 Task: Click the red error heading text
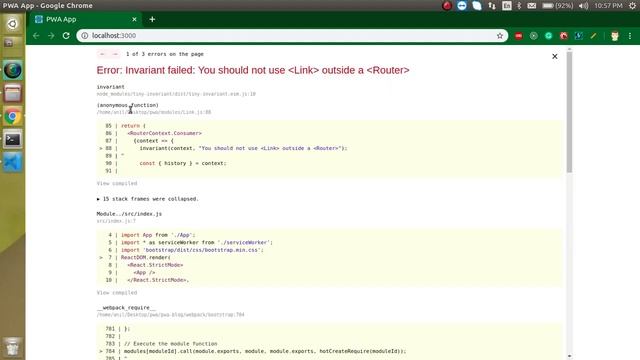click(253, 70)
